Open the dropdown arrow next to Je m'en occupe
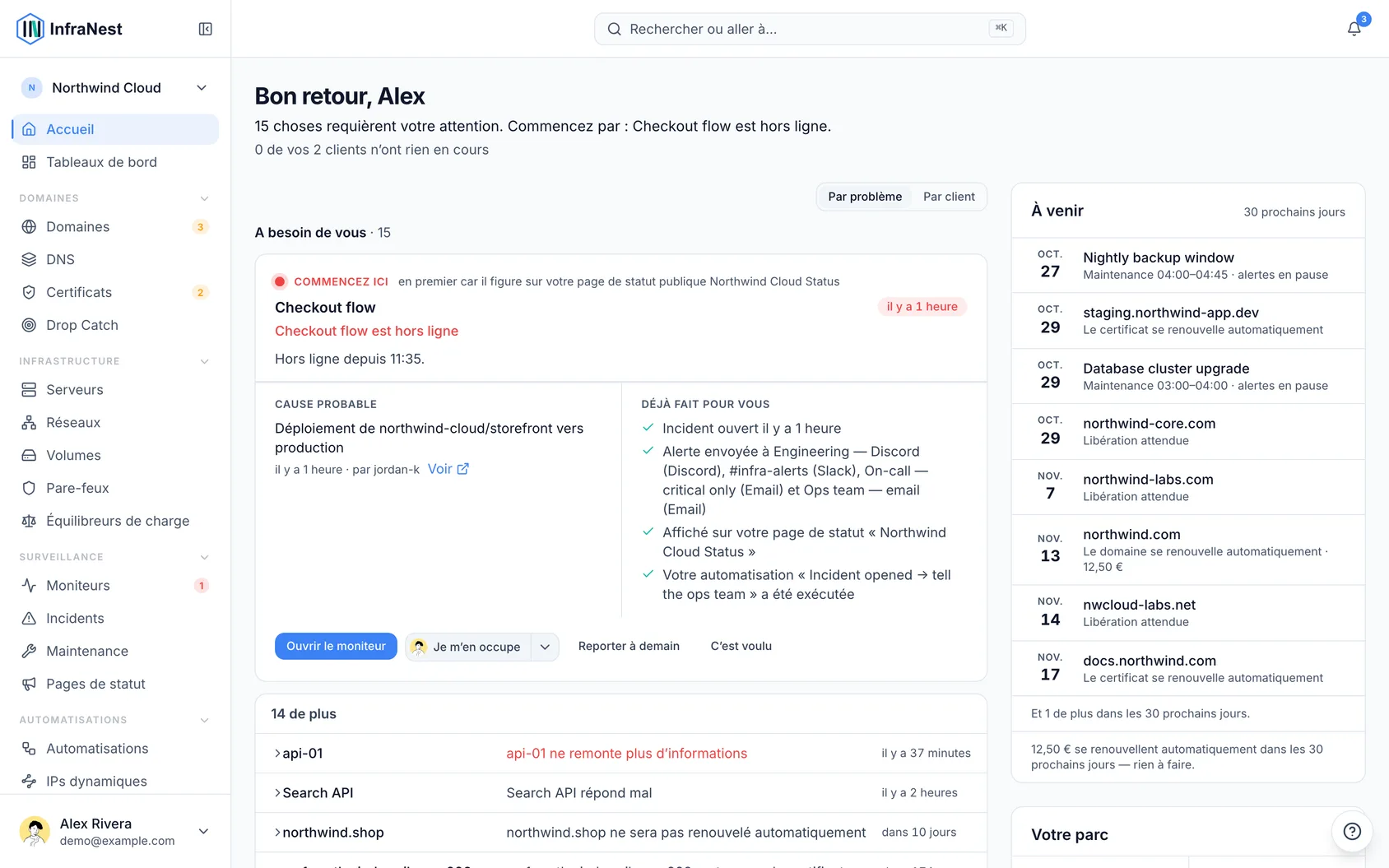The image size is (1389, 868). (545, 647)
